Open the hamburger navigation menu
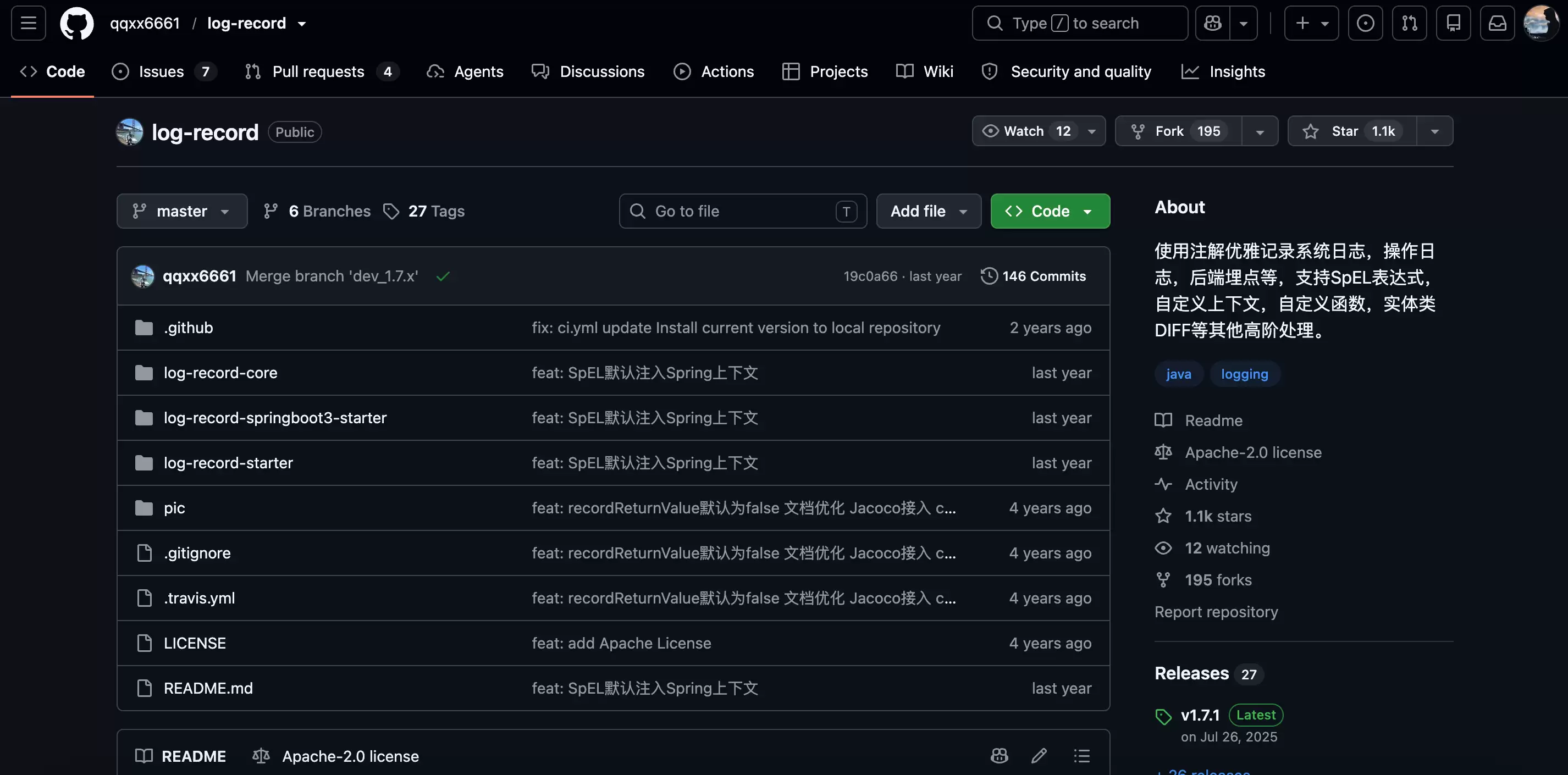Screen dimensions: 1568x775 pos(29,23)
